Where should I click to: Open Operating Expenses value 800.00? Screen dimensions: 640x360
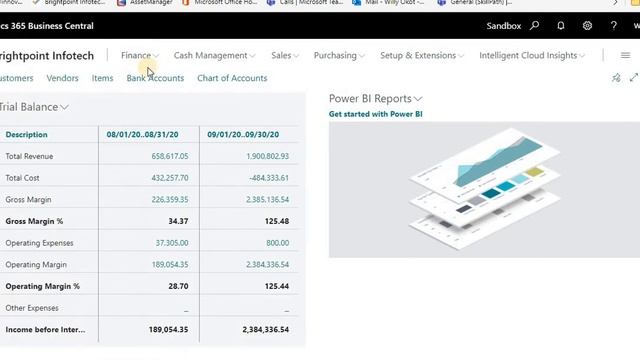[278, 243]
